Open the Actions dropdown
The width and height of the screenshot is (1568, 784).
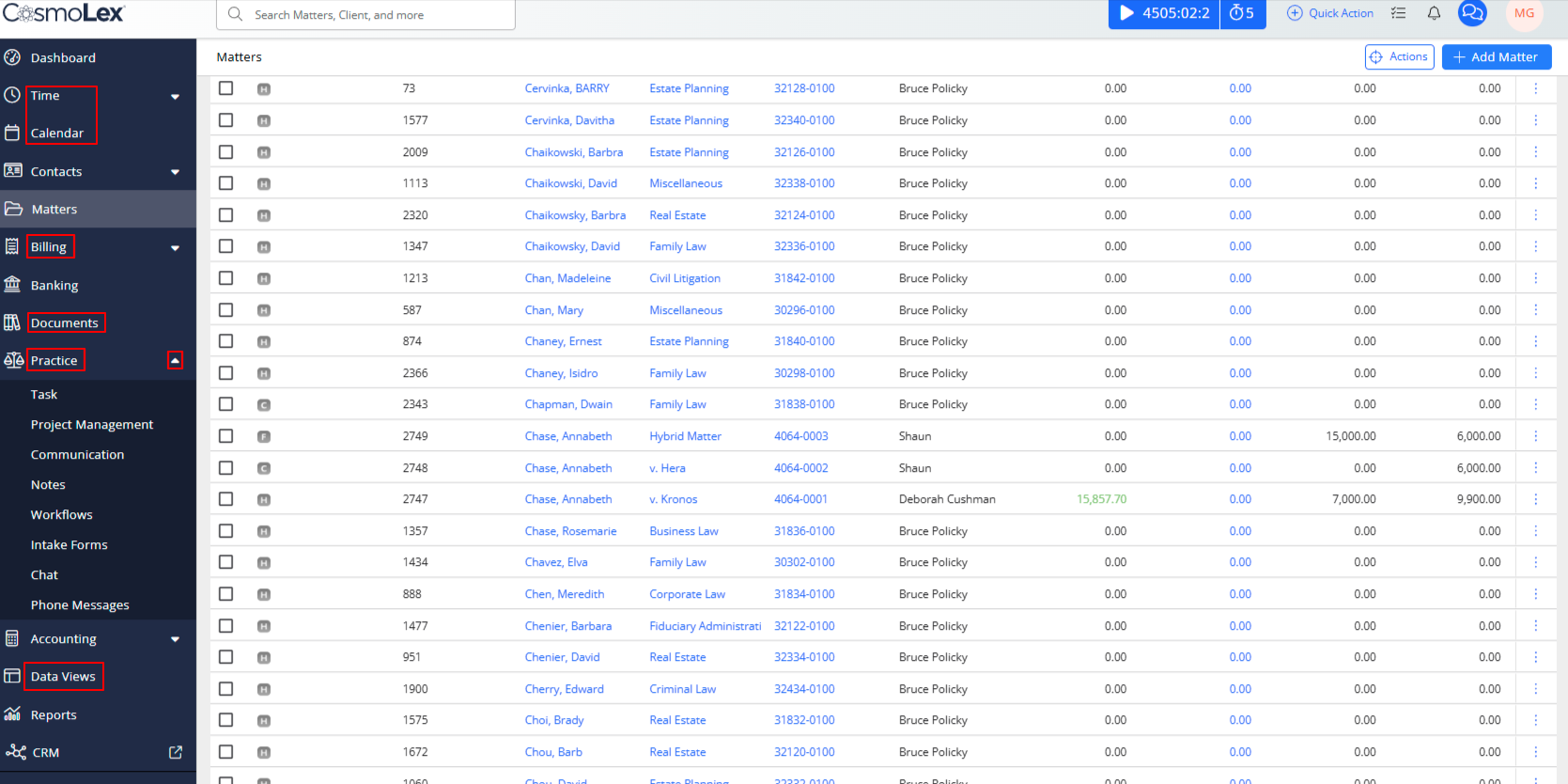1399,56
